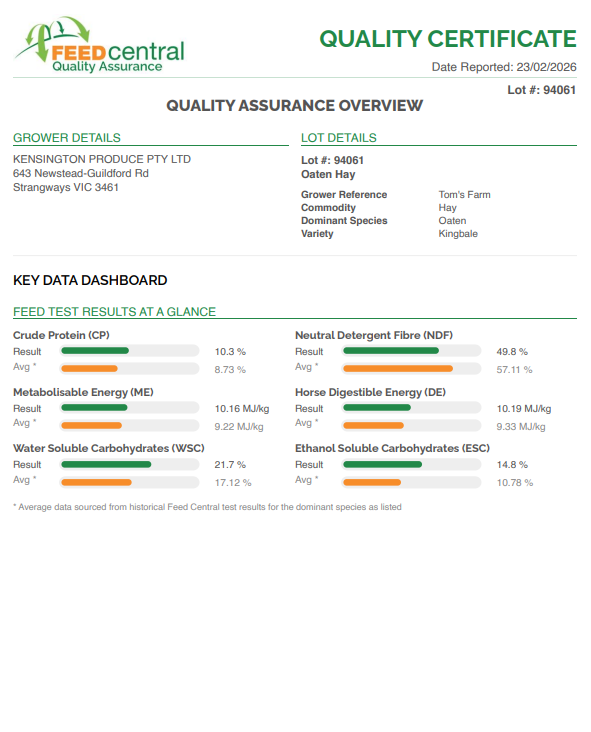Click the LOT DETAILS section heading
The width and height of the screenshot is (591, 732).
point(338,138)
